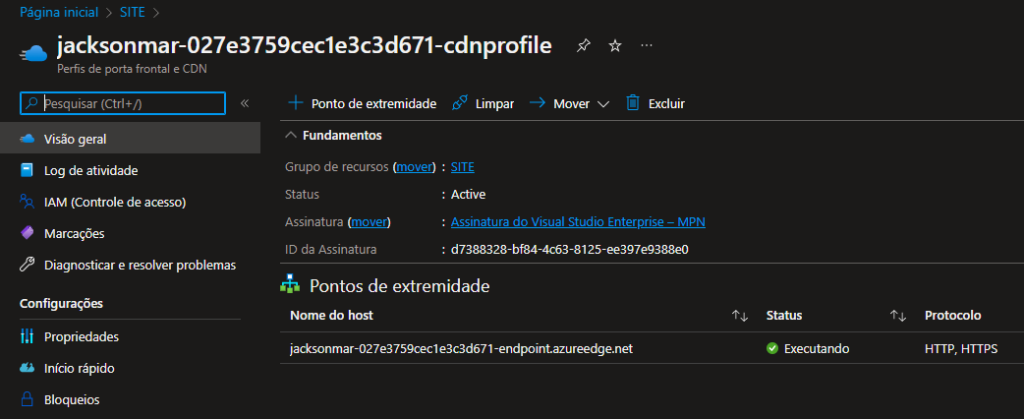Click the Executando status text
The image size is (1024, 419).
point(816,349)
